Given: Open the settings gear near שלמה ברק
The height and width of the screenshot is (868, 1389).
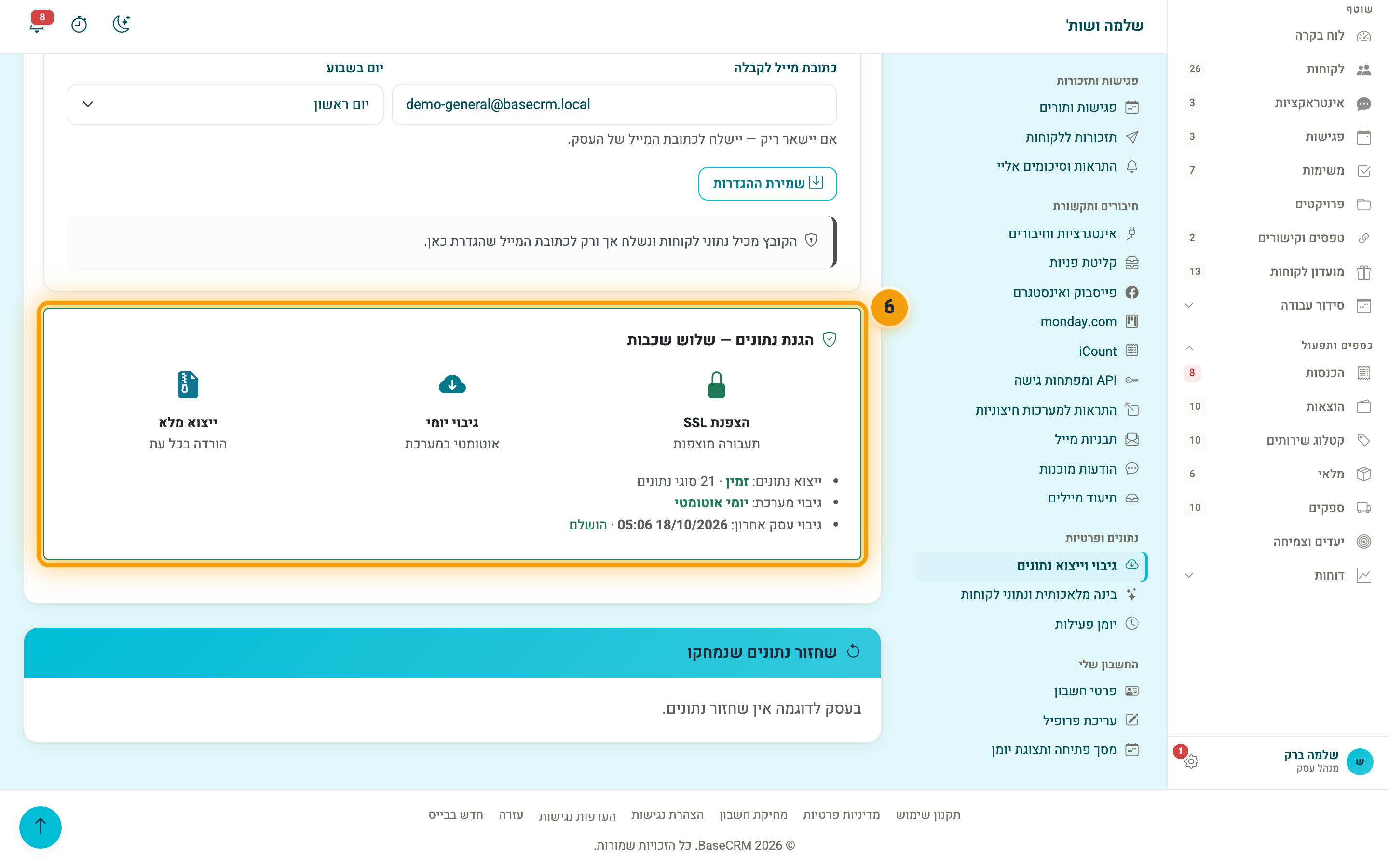Looking at the screenshot, I should pyautogui.click(x=1191, y=761).
